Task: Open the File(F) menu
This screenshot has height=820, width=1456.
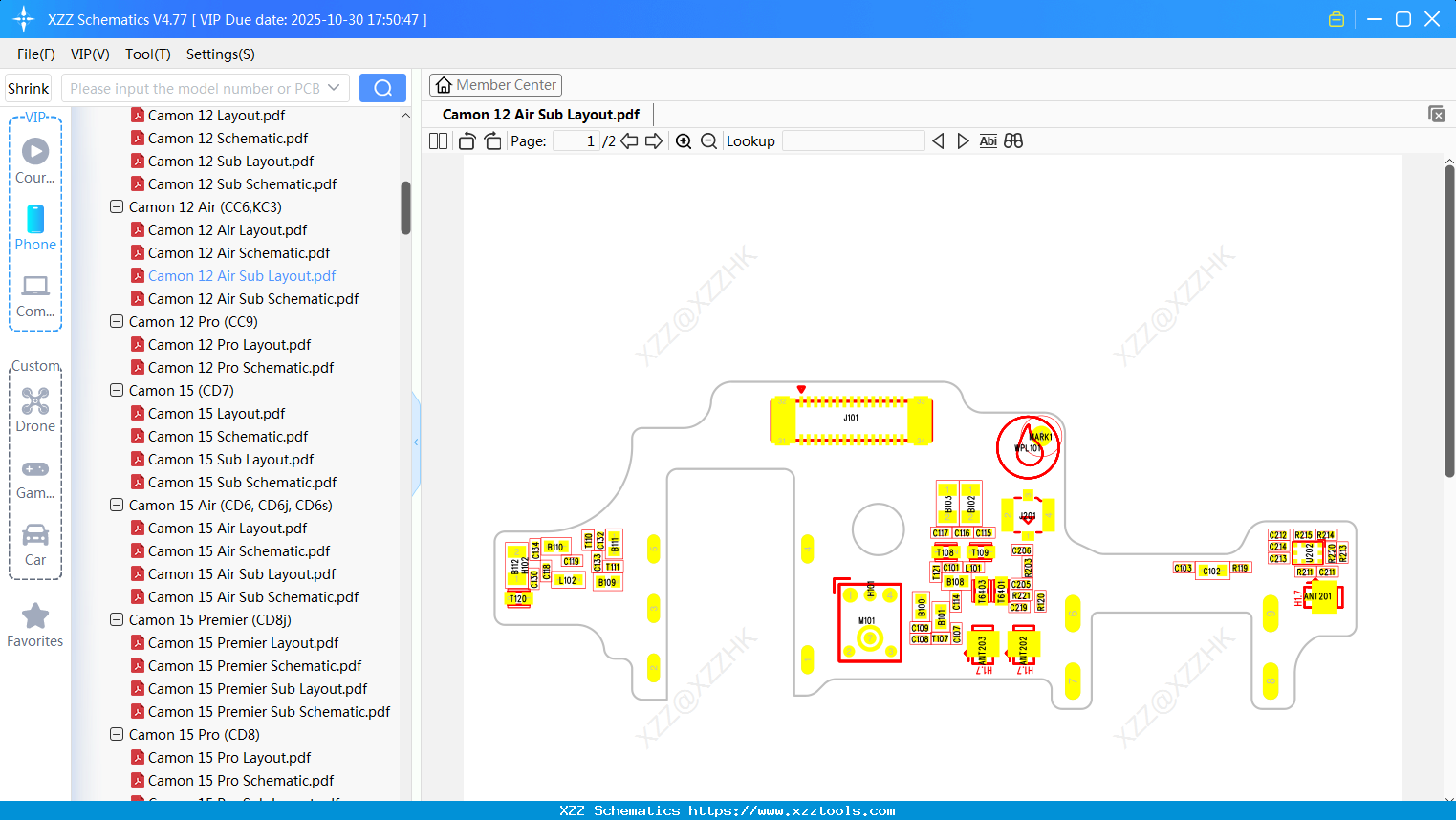Action: (x=36, y=54)
